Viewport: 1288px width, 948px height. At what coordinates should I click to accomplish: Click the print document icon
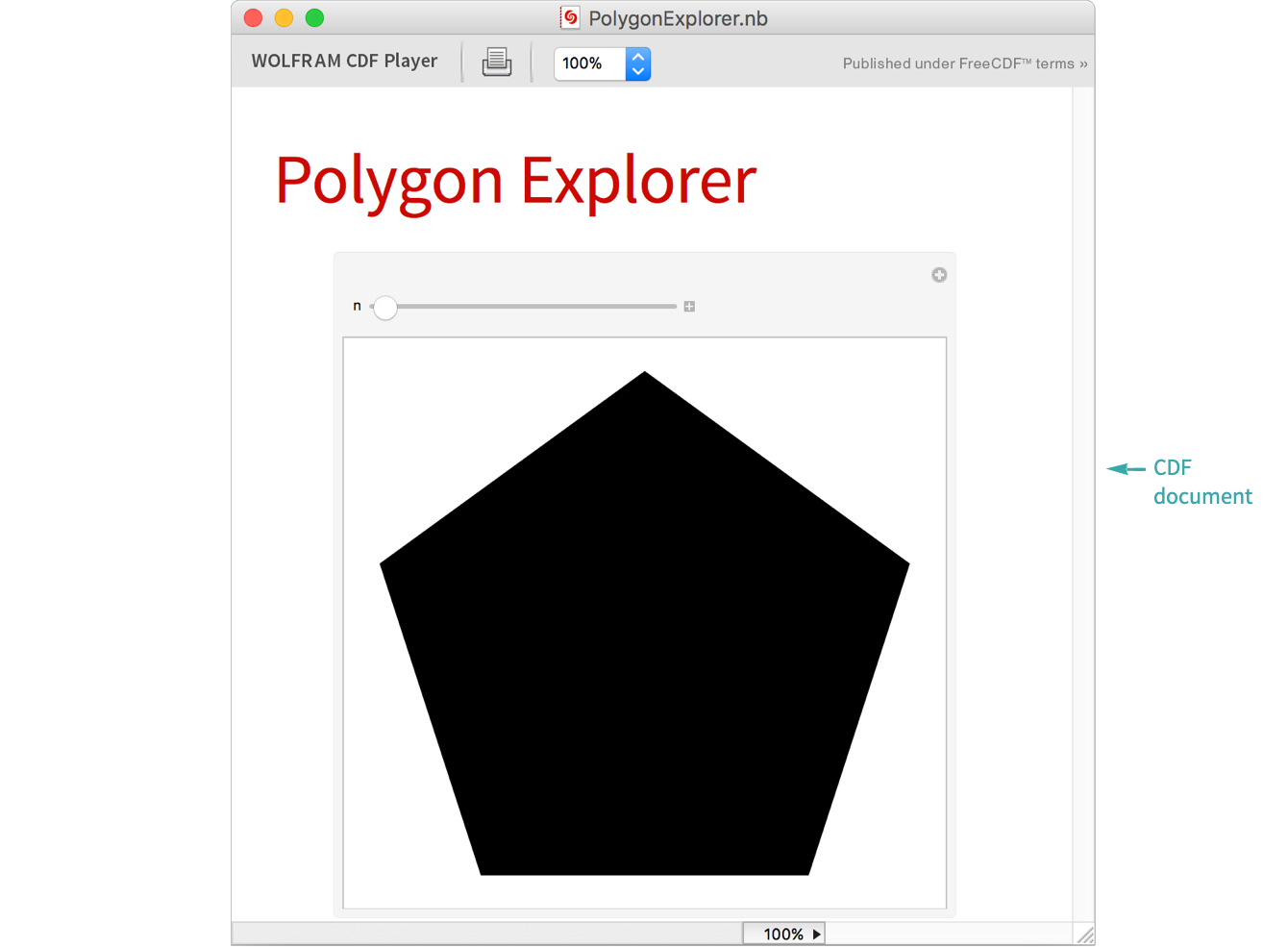[496, 62]
